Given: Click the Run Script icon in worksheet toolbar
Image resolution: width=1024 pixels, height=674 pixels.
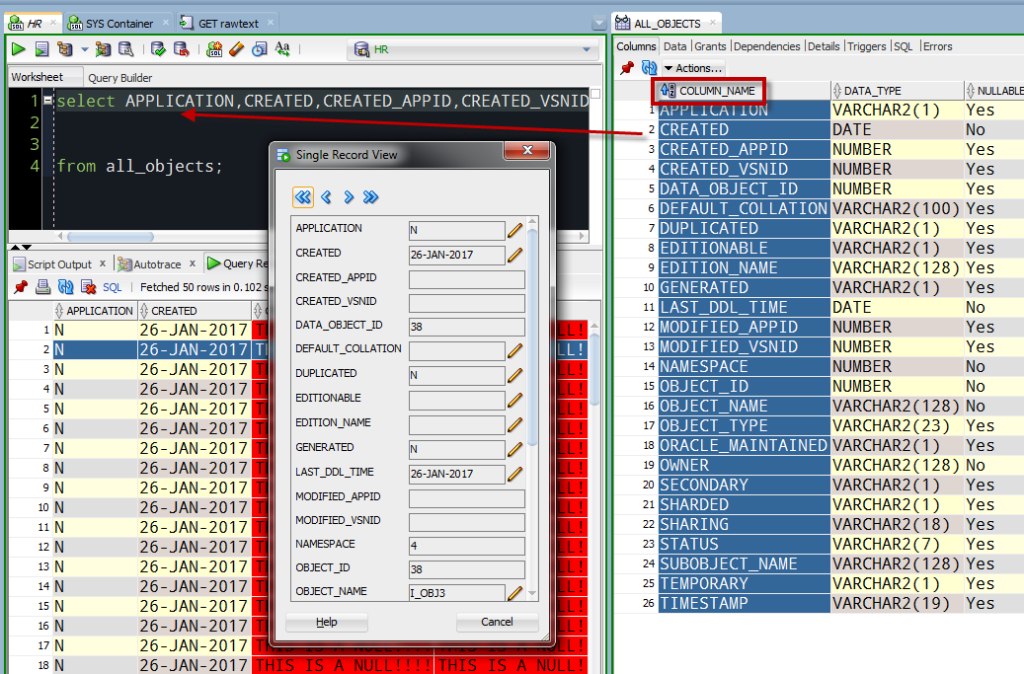Looking at the screenshot, I should [41, 49].
